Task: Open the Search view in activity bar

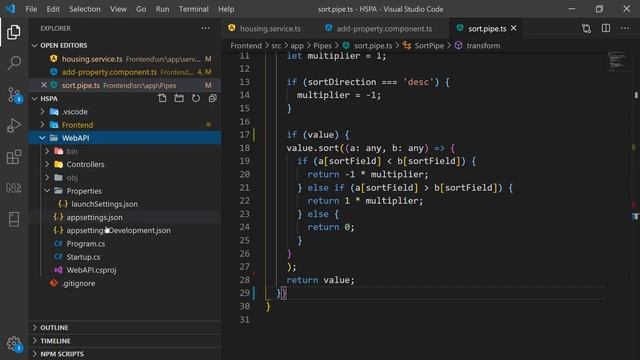Action: coord(14,63)
